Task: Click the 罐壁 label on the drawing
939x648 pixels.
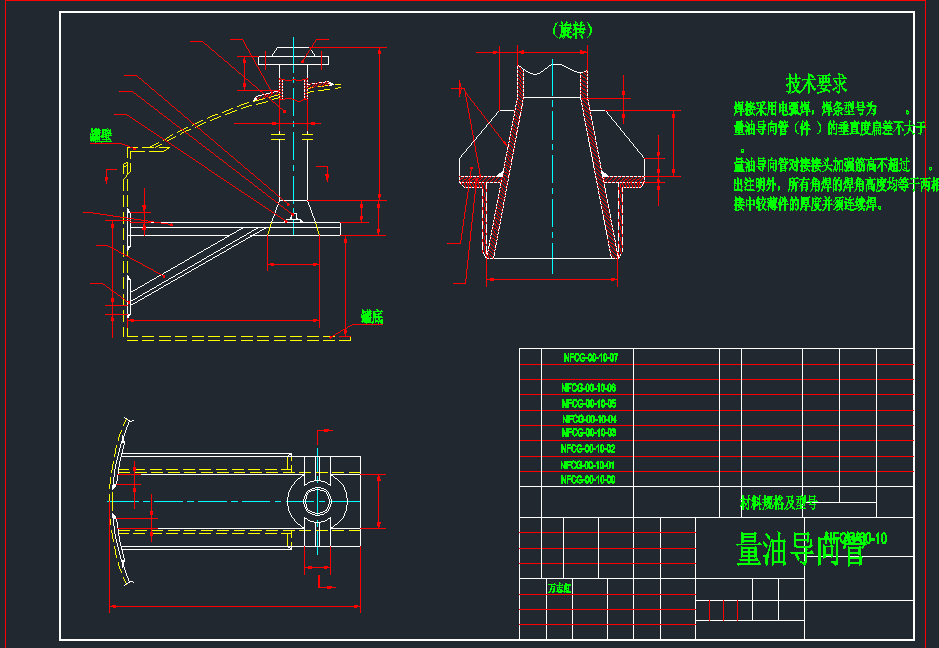Action: pos(101,136)
